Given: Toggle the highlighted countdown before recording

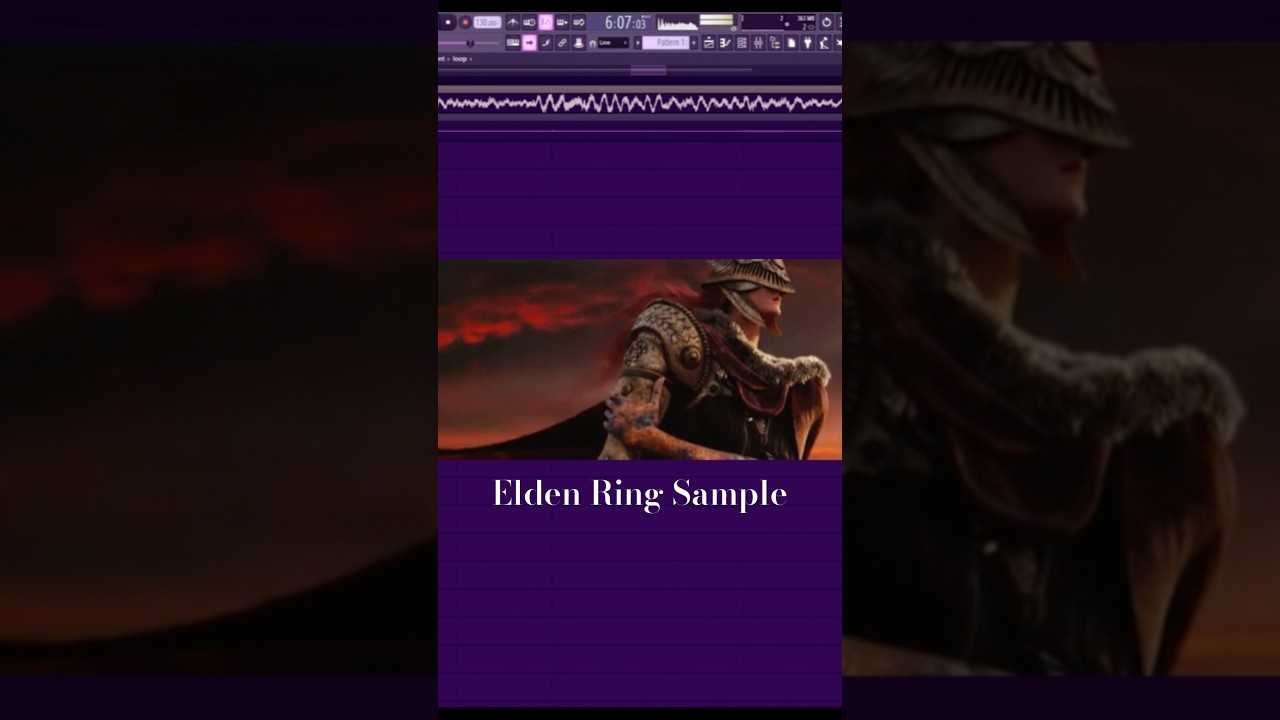Looking at the screenshot, I should (x=545, y=22).
